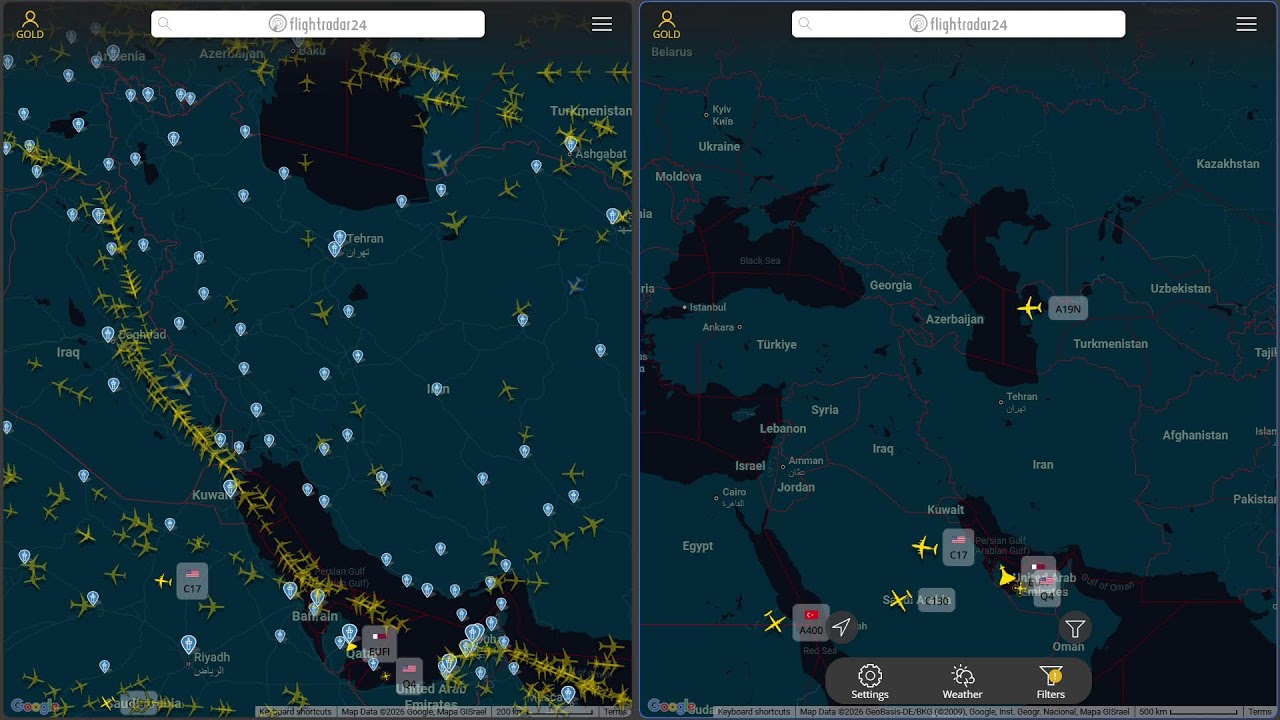Open Keyboard shortcuts in left map
This screenshot has width=1280, height=720.
click(295, 712)
